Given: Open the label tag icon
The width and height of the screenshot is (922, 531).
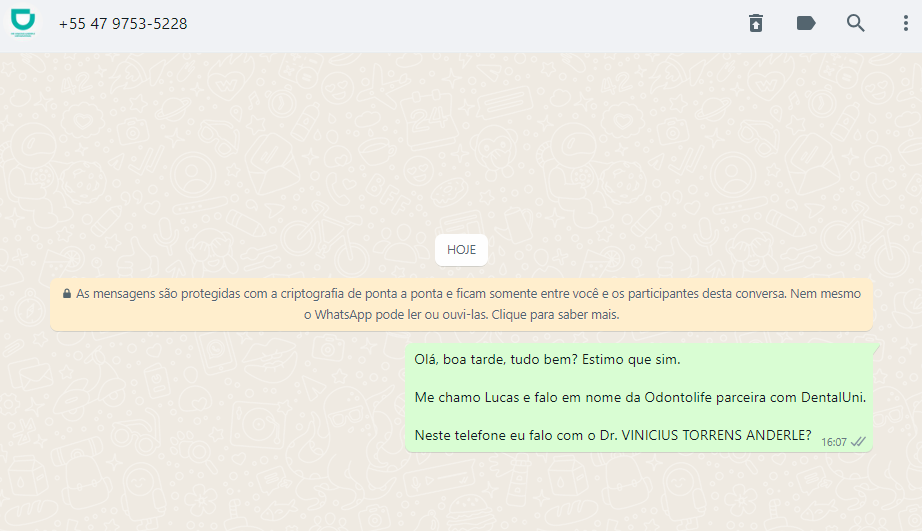Looking at the screenshot, I should (806, 23).
